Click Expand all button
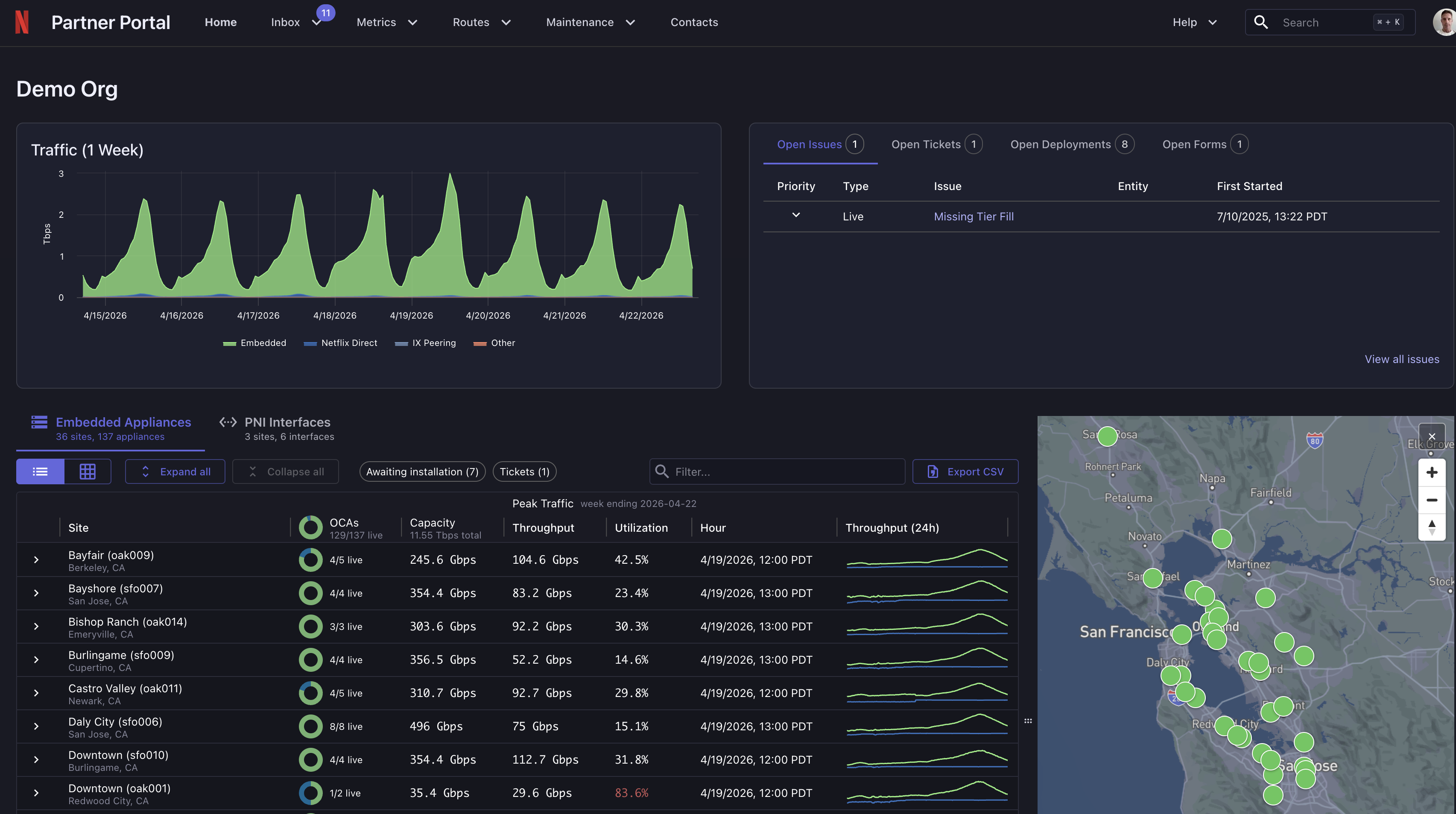This screenshot has width=1456, height=814. [x=175, y=471]
